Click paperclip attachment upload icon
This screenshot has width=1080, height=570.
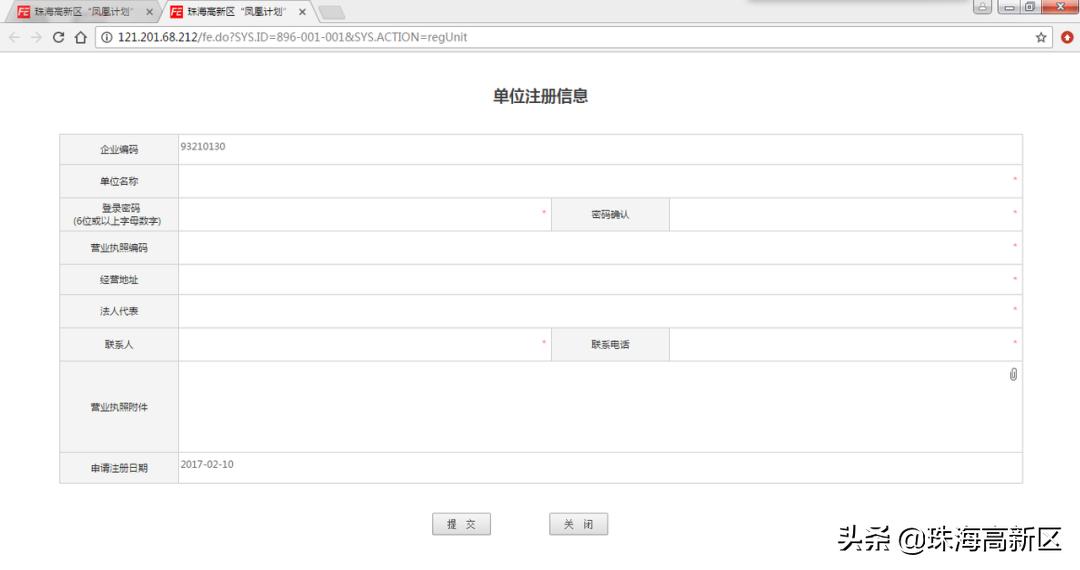point(1013,374)
